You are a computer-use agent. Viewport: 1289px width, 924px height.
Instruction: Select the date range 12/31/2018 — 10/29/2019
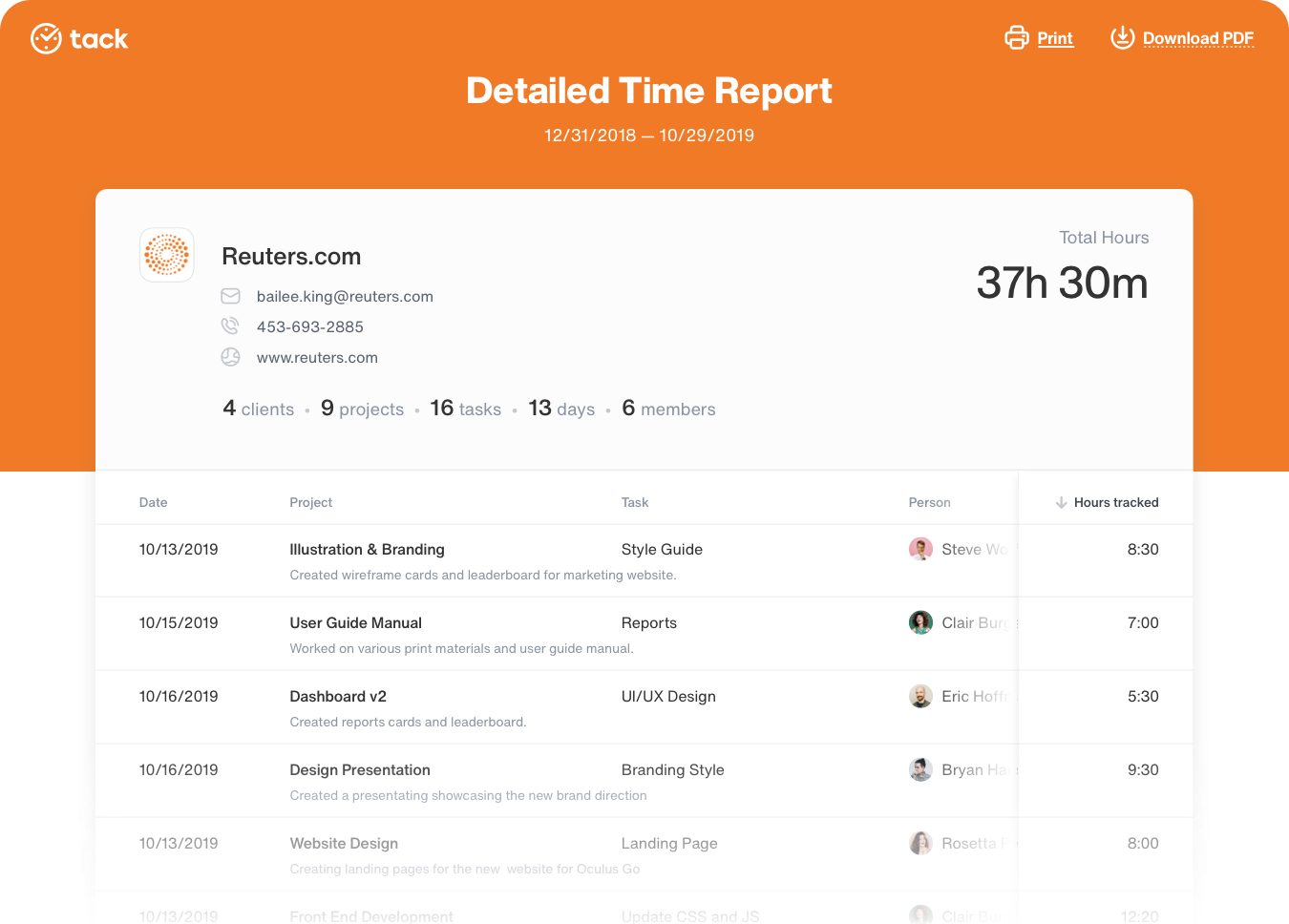(x=648, y=135)
